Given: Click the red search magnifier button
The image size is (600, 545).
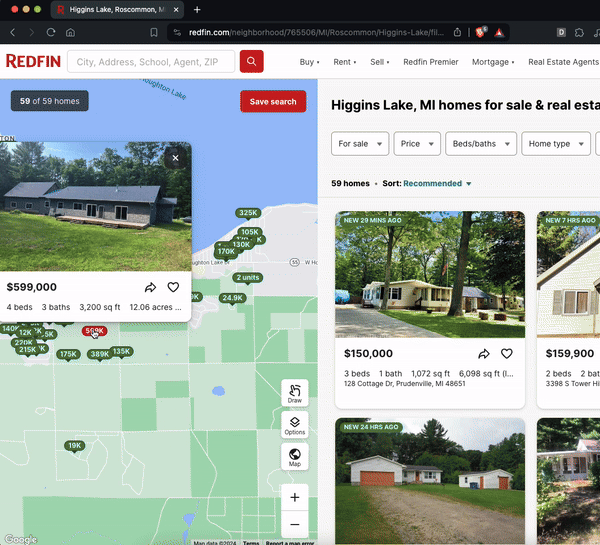Looking at the screenshot, I should (x=251, y=61).
